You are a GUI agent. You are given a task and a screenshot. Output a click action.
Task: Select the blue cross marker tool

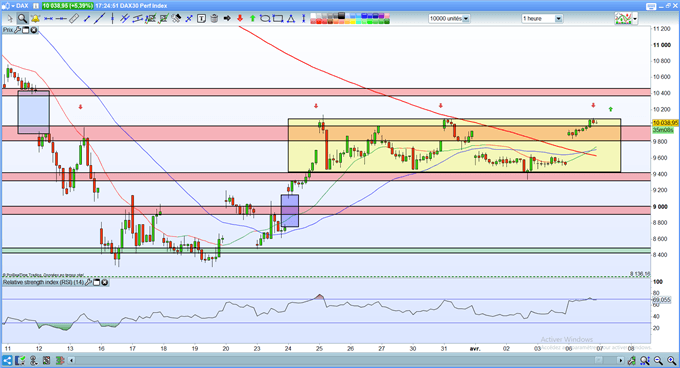coord(189,19)
